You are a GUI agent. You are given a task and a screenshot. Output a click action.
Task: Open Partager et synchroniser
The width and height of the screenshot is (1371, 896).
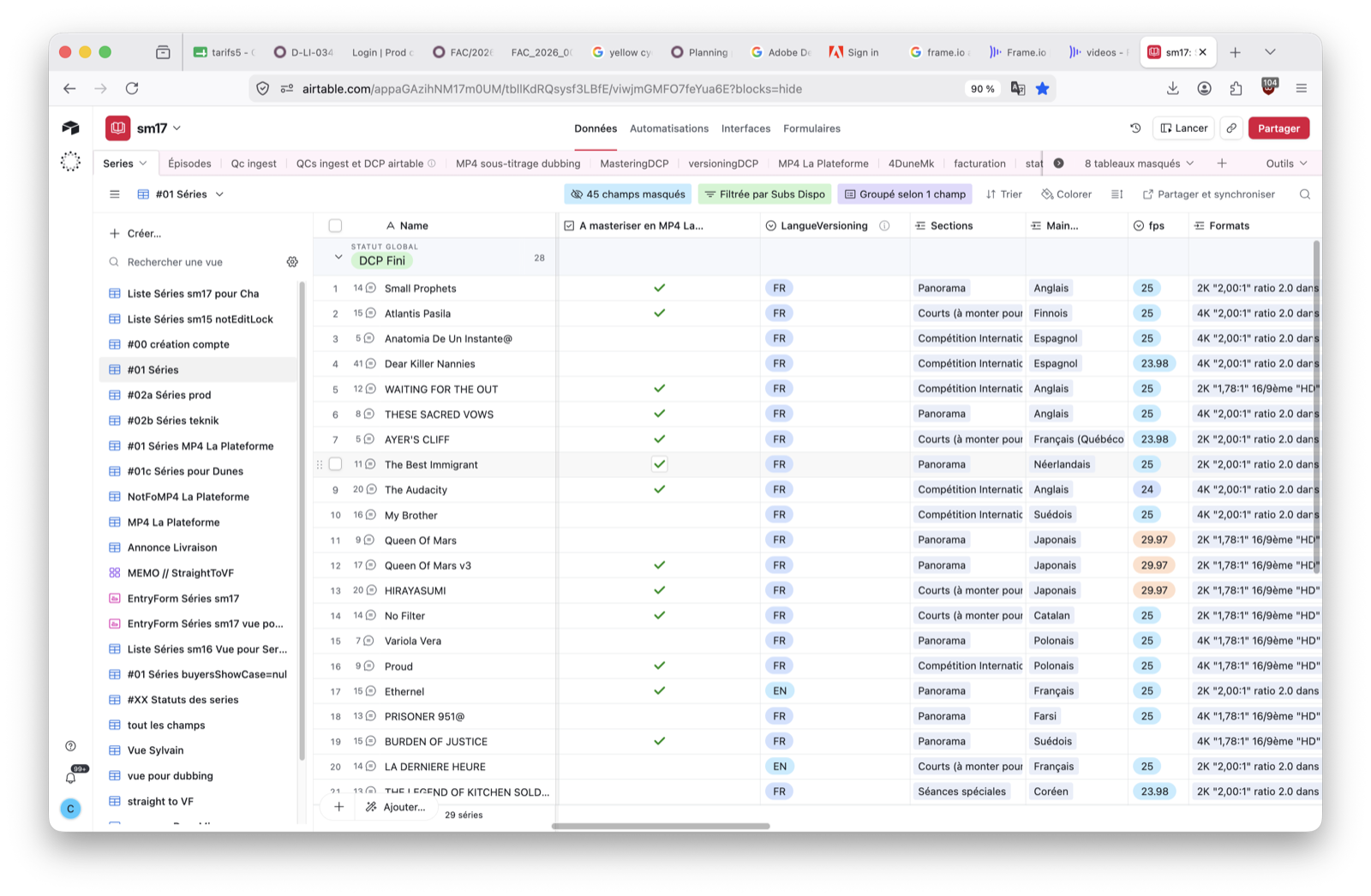click(x=1208, y=194)
